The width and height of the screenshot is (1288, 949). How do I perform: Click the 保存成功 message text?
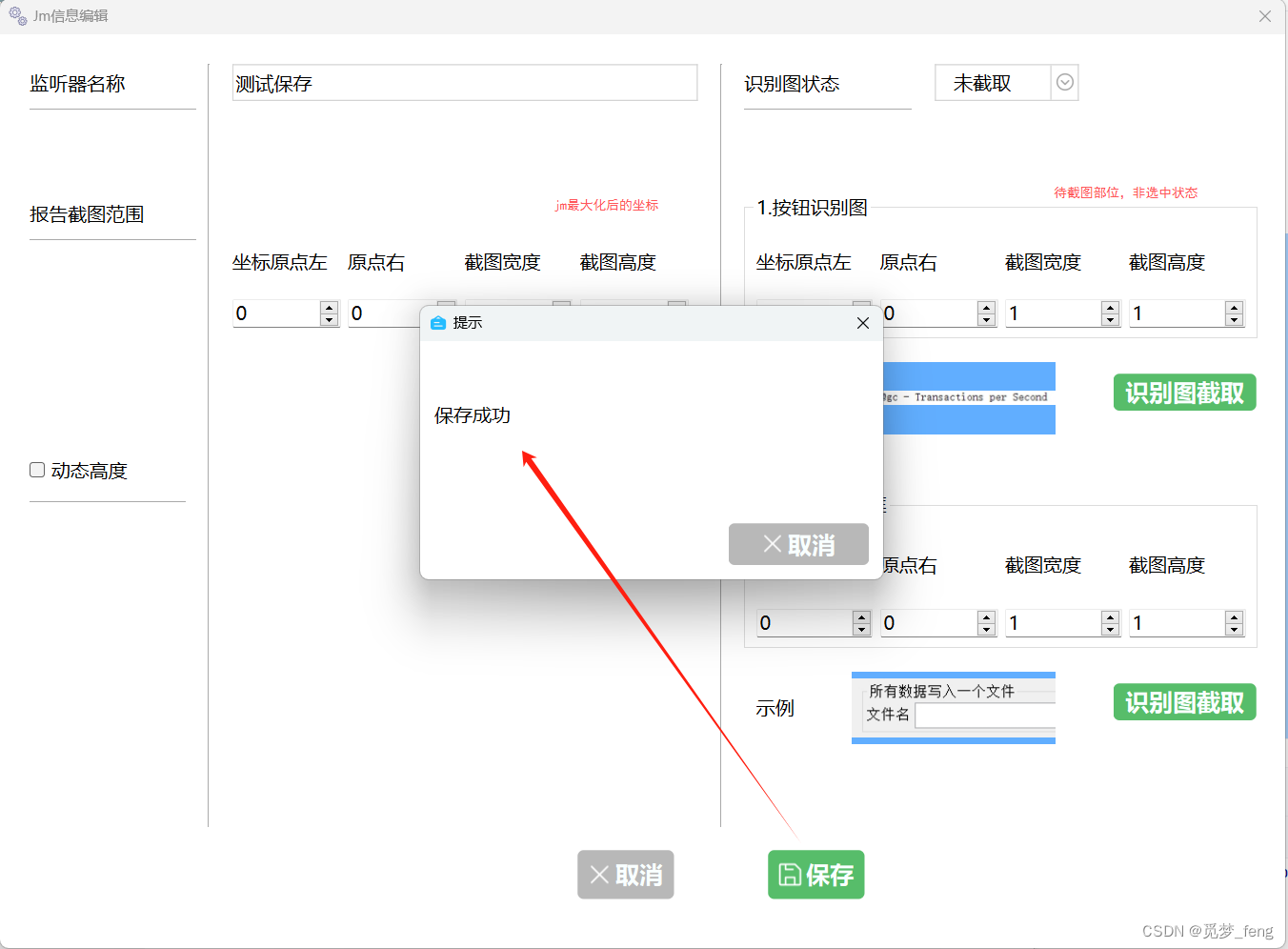point(473,415)
